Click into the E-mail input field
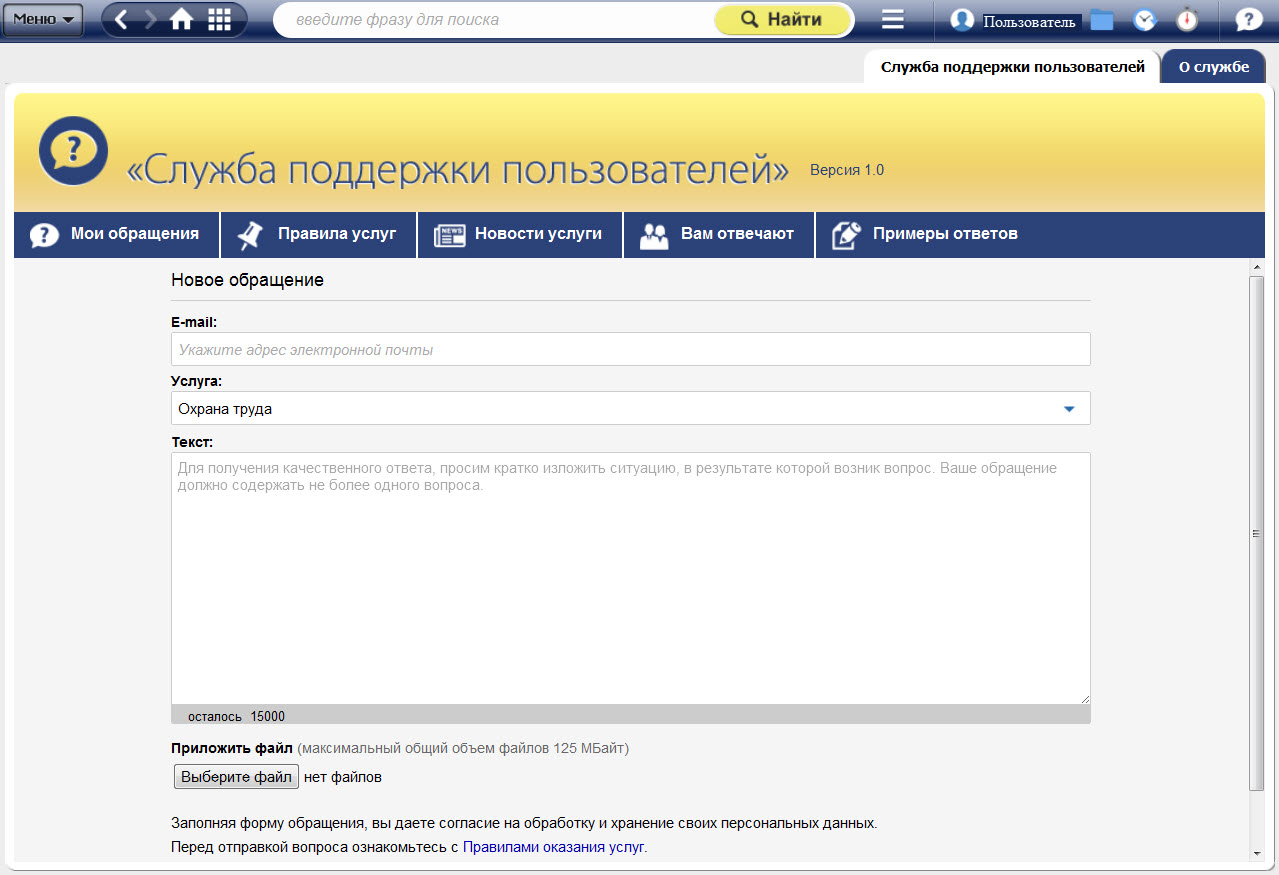 pos(630,350)
